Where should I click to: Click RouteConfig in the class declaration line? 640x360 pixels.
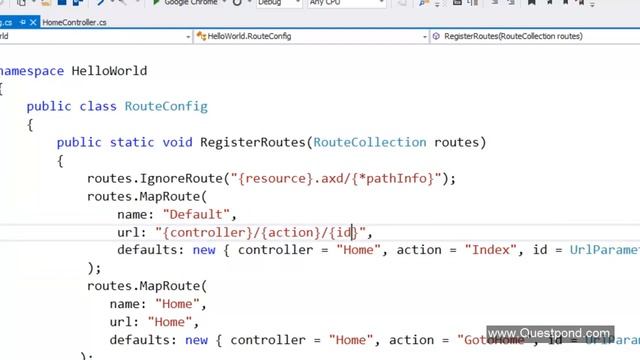[x=166, y=107]
